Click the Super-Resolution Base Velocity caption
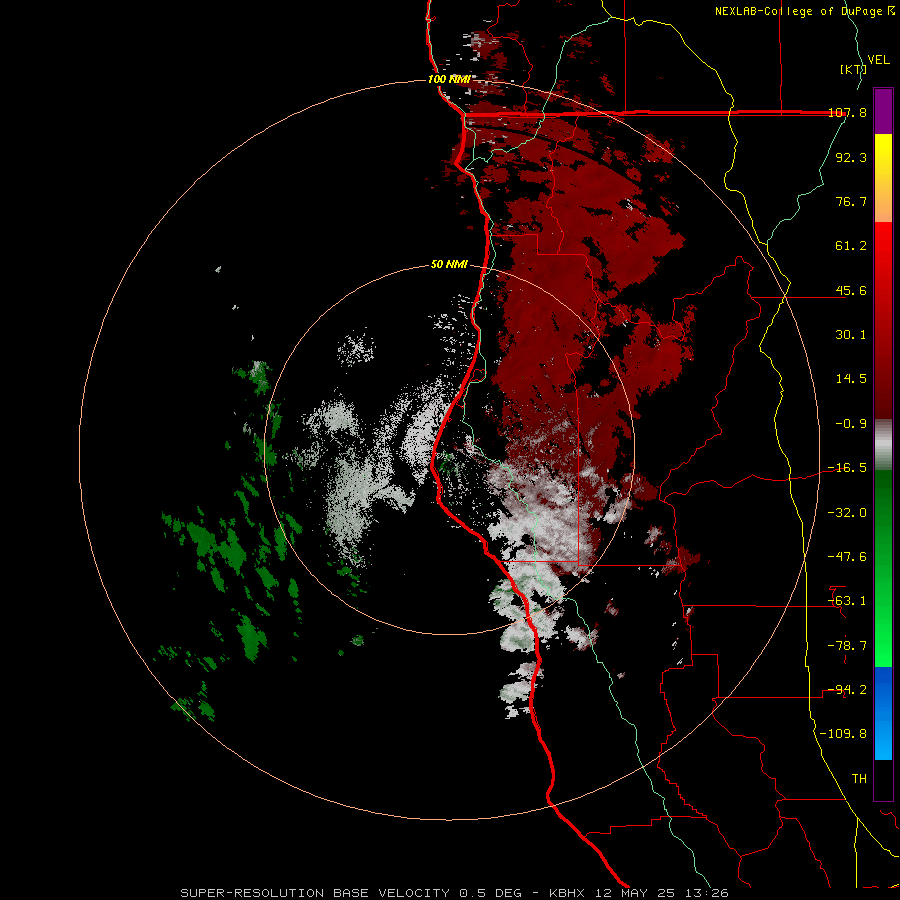The width and height of the screenshot is (900, 900). [x=454, y=893]
